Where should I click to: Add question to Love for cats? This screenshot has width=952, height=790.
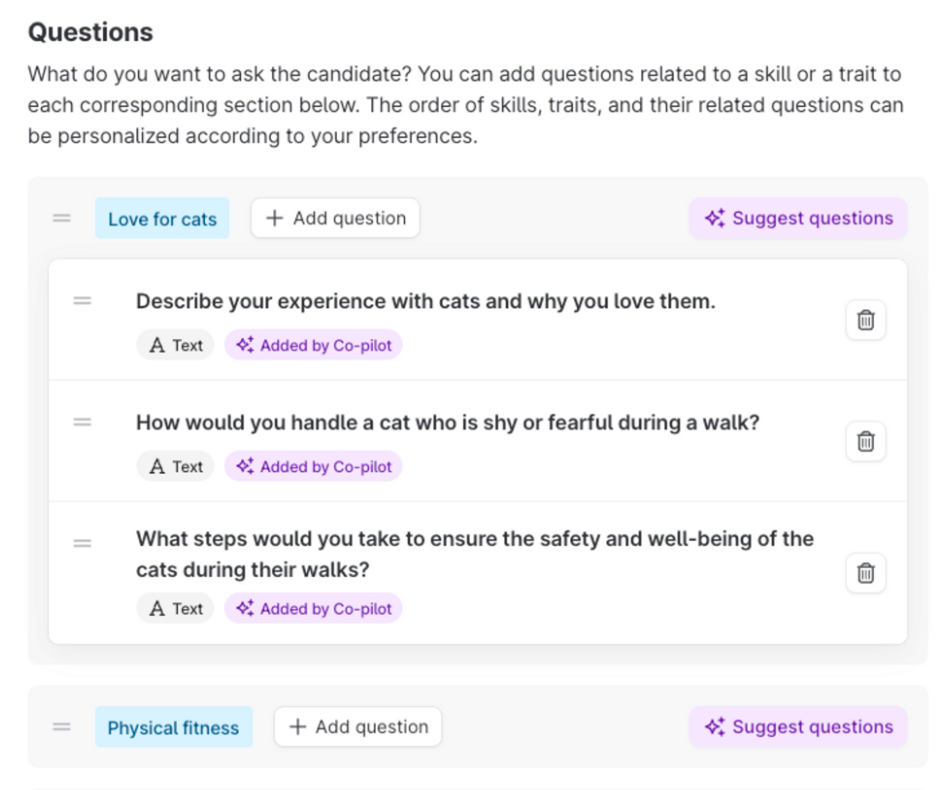(x=335, y=218)
